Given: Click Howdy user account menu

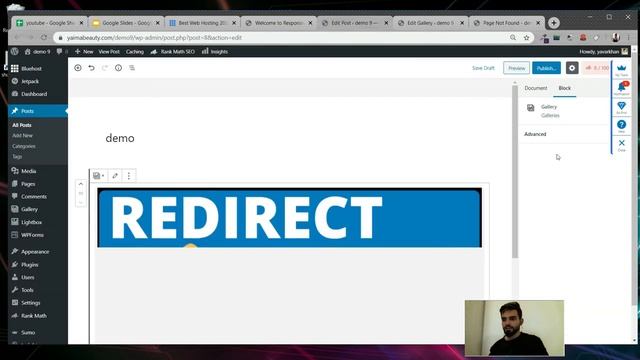Looking at the screenshot, I should [x=603, y=51].
